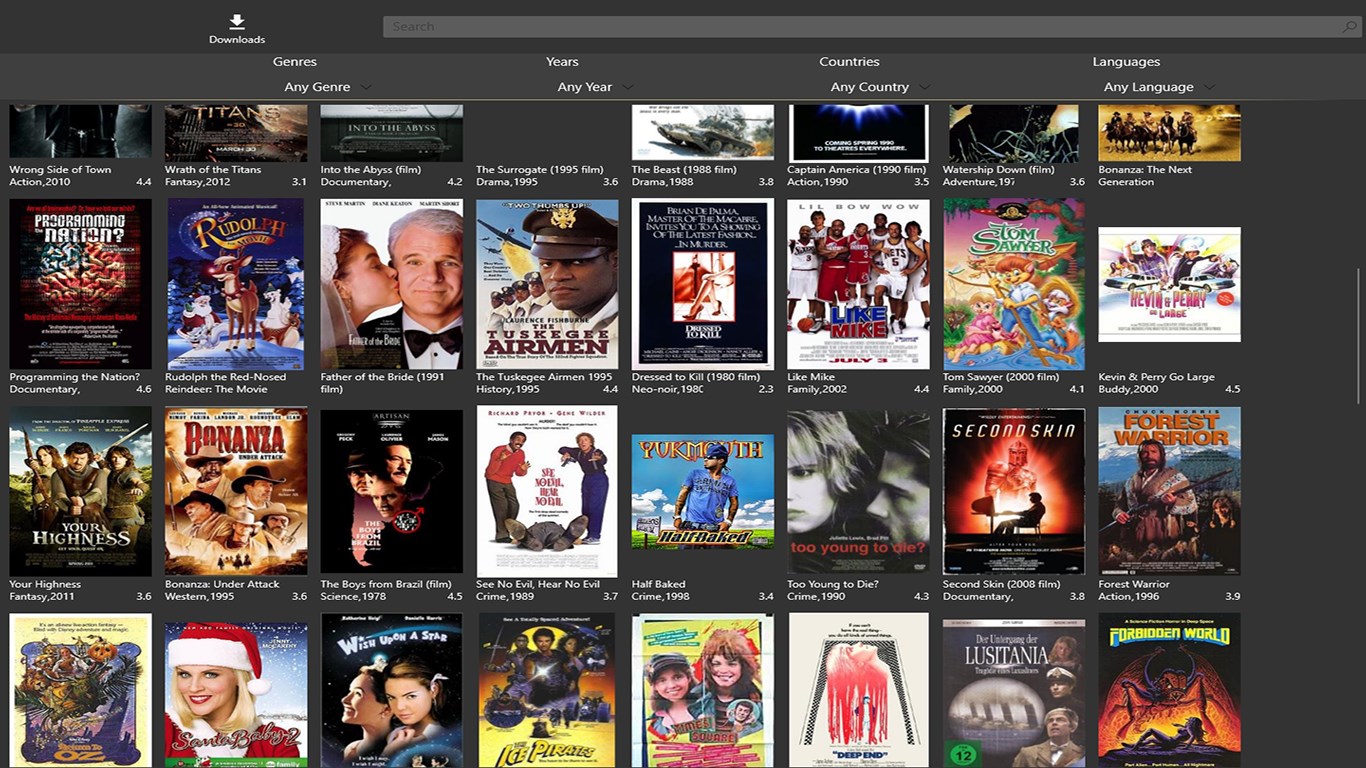
Task: Click the Genres filter heading
Action: click(295, 62)
